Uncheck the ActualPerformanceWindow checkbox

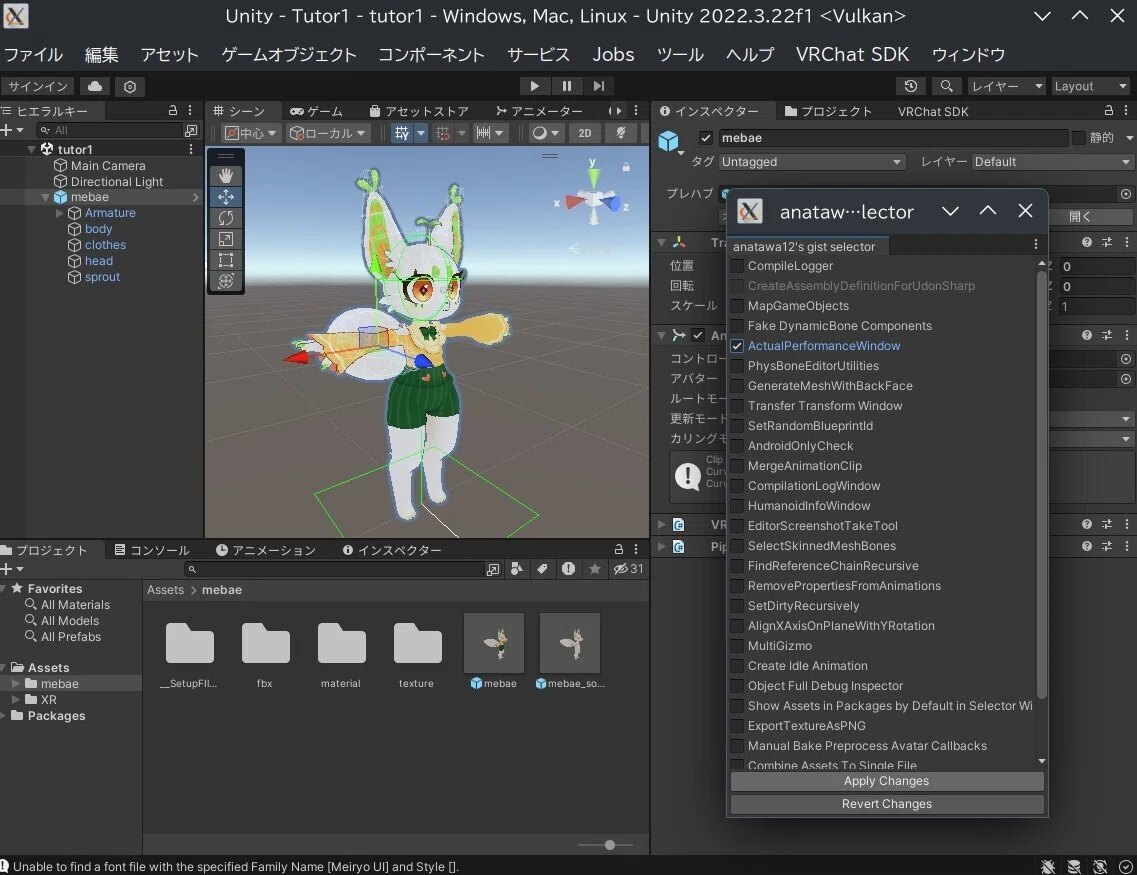[x=737, y=346]
